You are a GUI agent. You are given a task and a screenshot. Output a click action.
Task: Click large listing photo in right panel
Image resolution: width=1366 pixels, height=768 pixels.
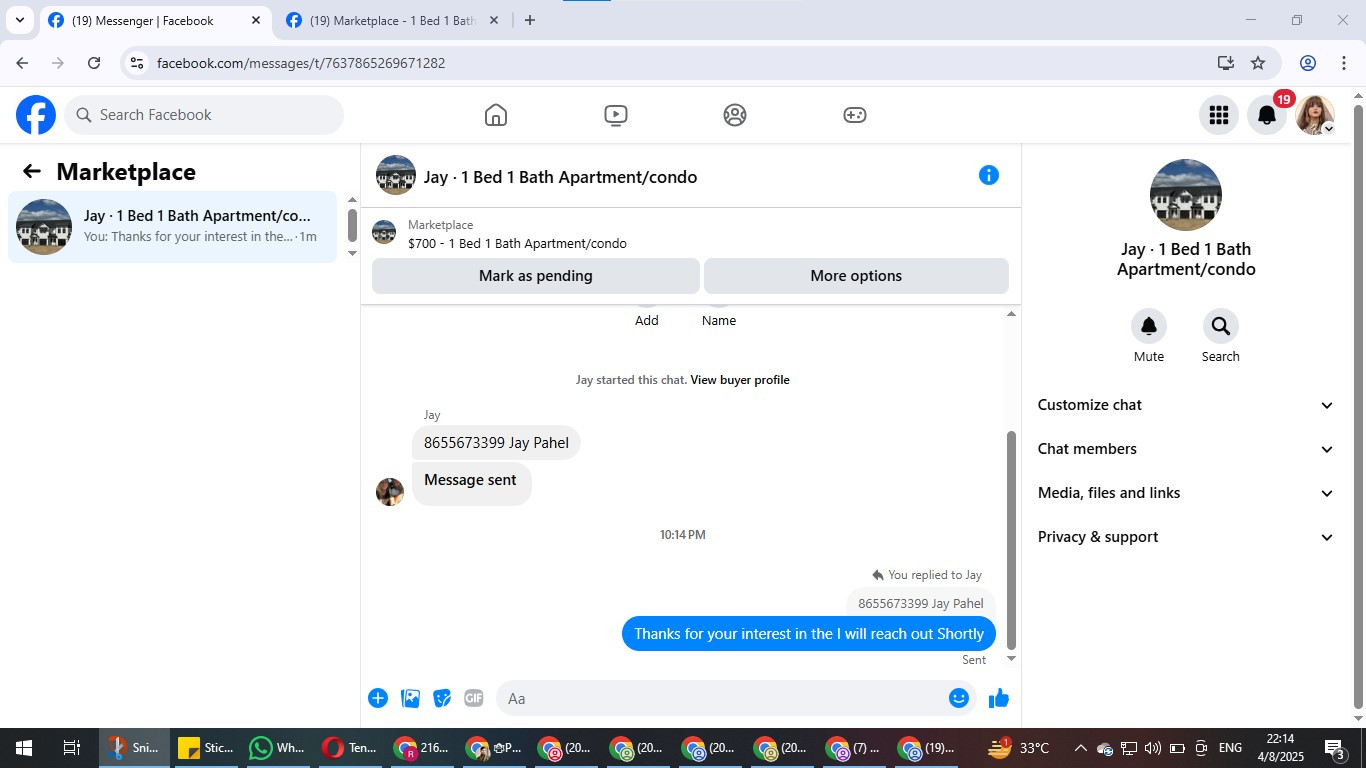(1186, 195)
